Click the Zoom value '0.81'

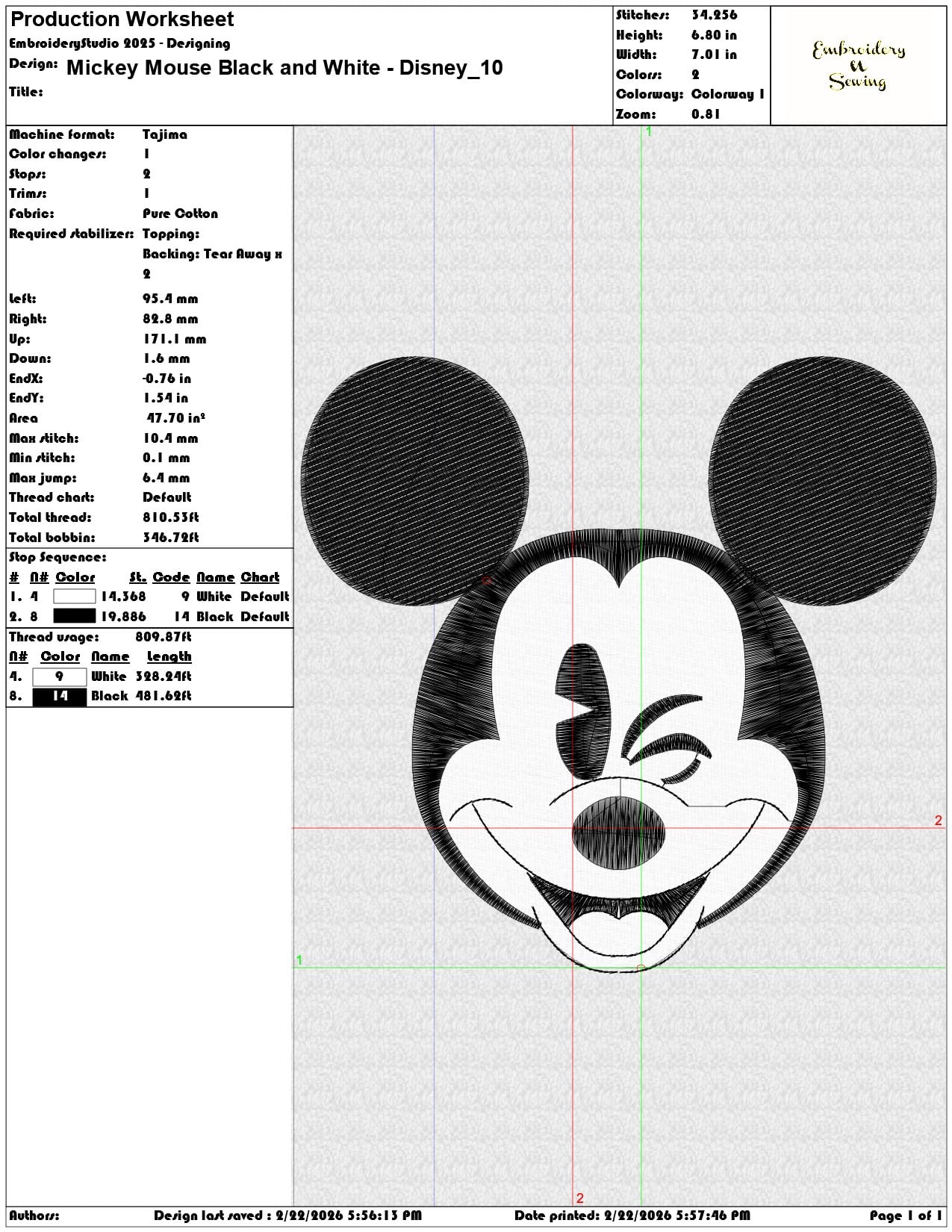(706, 114)
